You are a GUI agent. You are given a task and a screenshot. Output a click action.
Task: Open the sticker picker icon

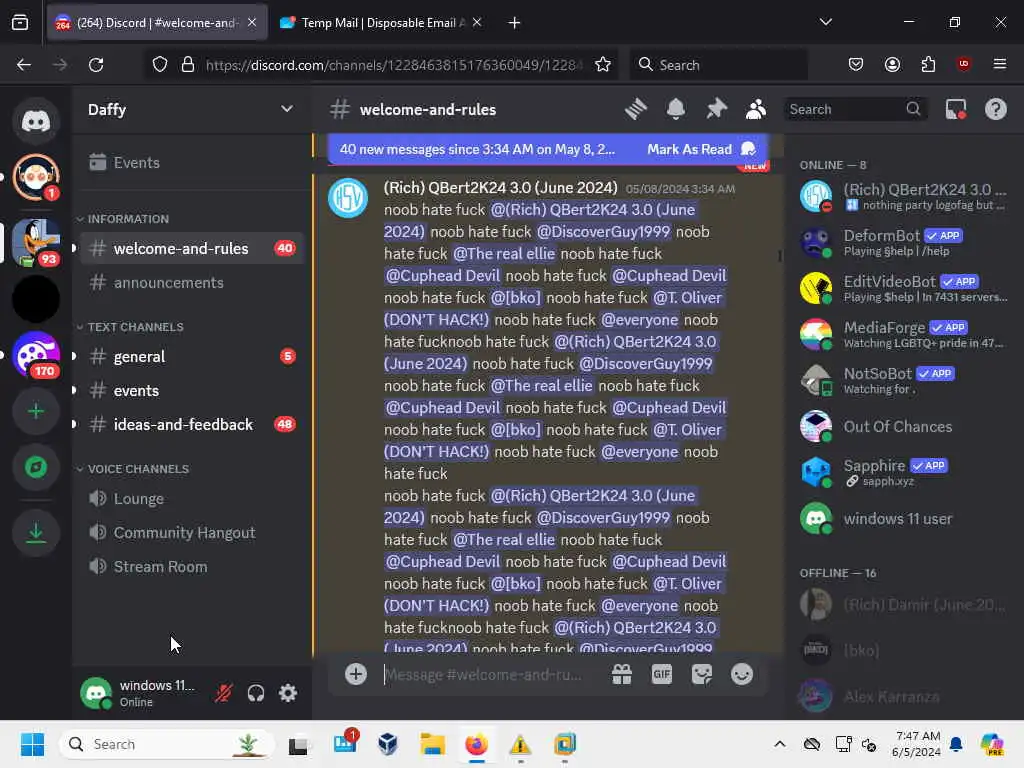pos(702,674)
